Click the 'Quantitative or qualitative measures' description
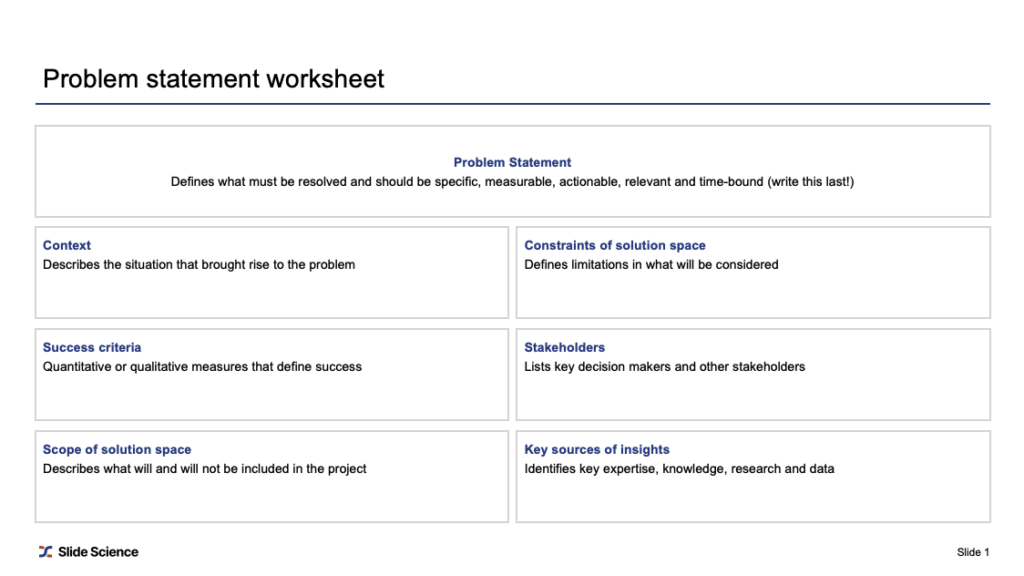1024x576 pixels. coord(202,366)
